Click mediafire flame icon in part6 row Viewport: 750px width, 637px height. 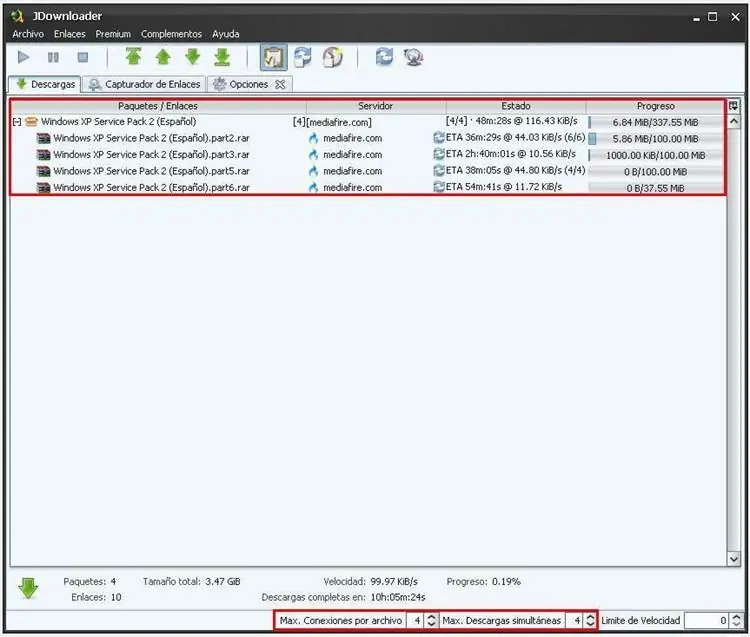point(313,187)
